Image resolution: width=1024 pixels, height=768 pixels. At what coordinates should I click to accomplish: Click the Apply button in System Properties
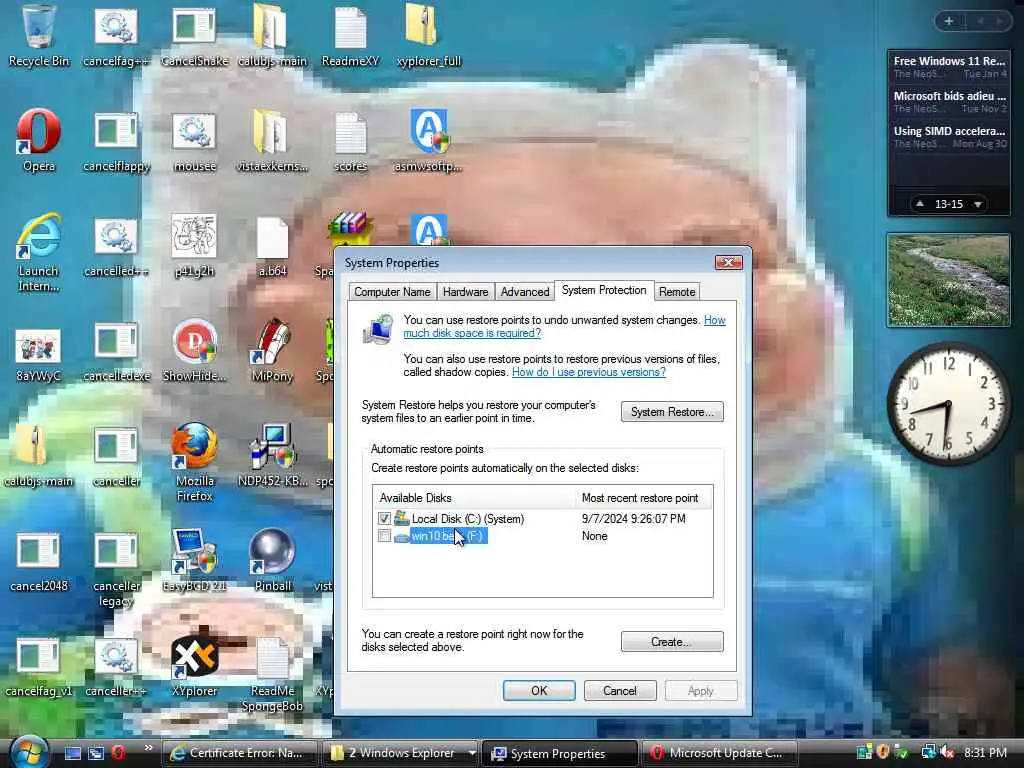(x=701, y=691)
